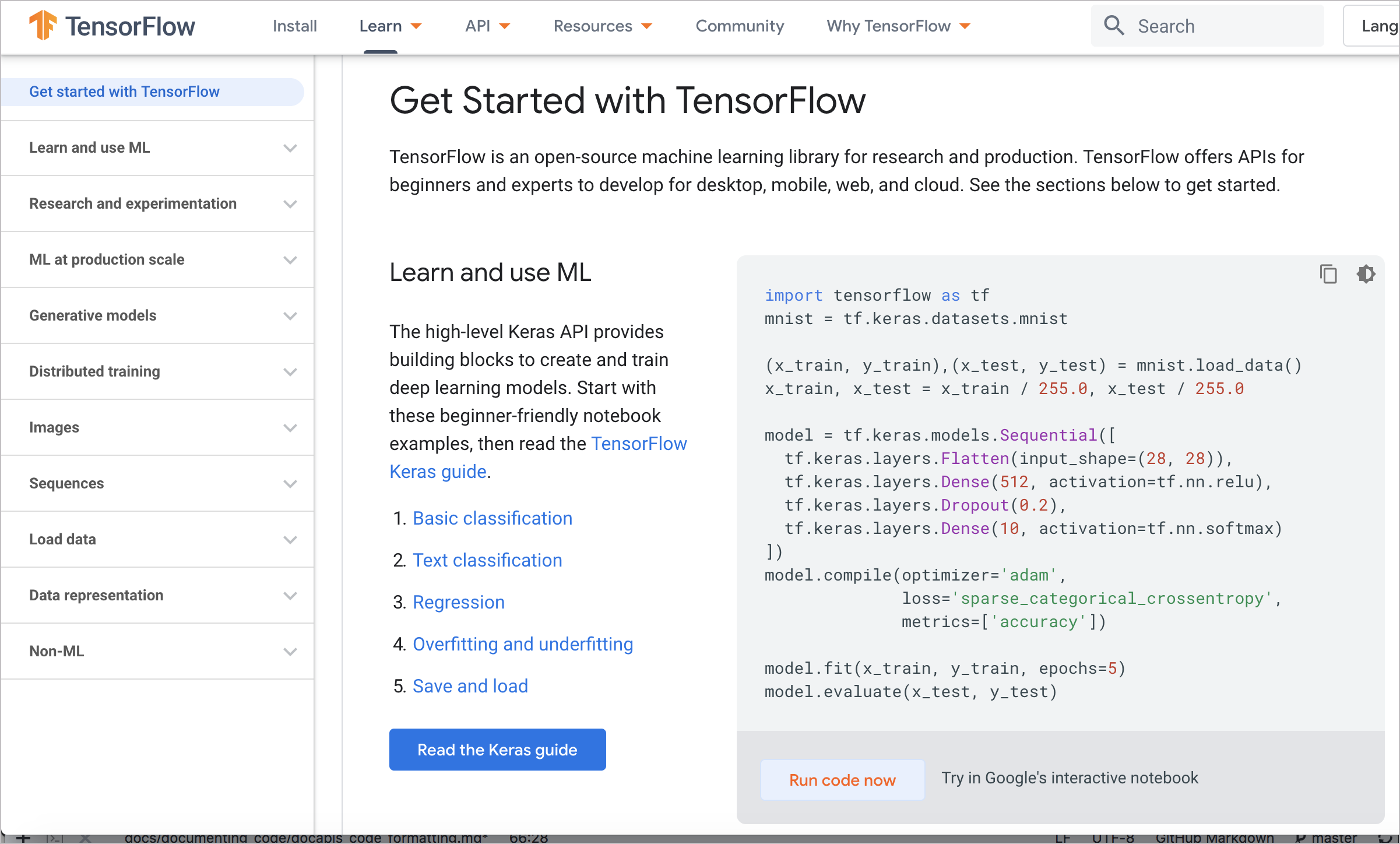Expand the Non-ML sidebar chevron
Image resolution: width=1400 pixels, height=844 pixels.
(290, 651)
